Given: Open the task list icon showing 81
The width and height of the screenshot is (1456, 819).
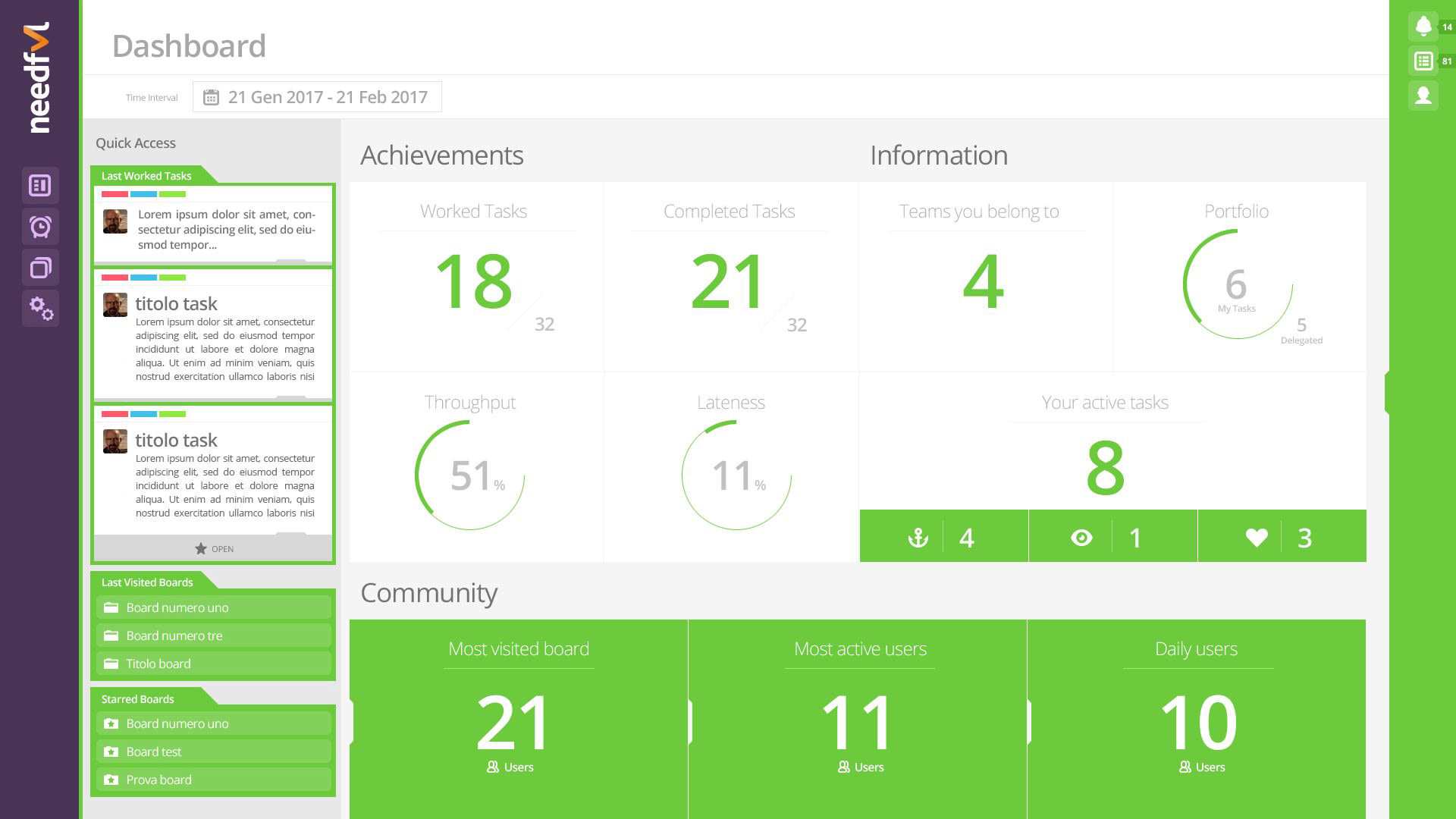Looking at the screenshot, I should (x=1423, y=61).
